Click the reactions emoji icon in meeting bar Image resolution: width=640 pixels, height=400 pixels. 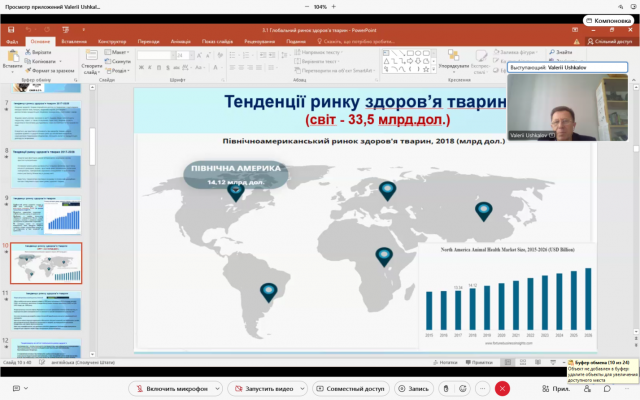[x=462, y=388]
